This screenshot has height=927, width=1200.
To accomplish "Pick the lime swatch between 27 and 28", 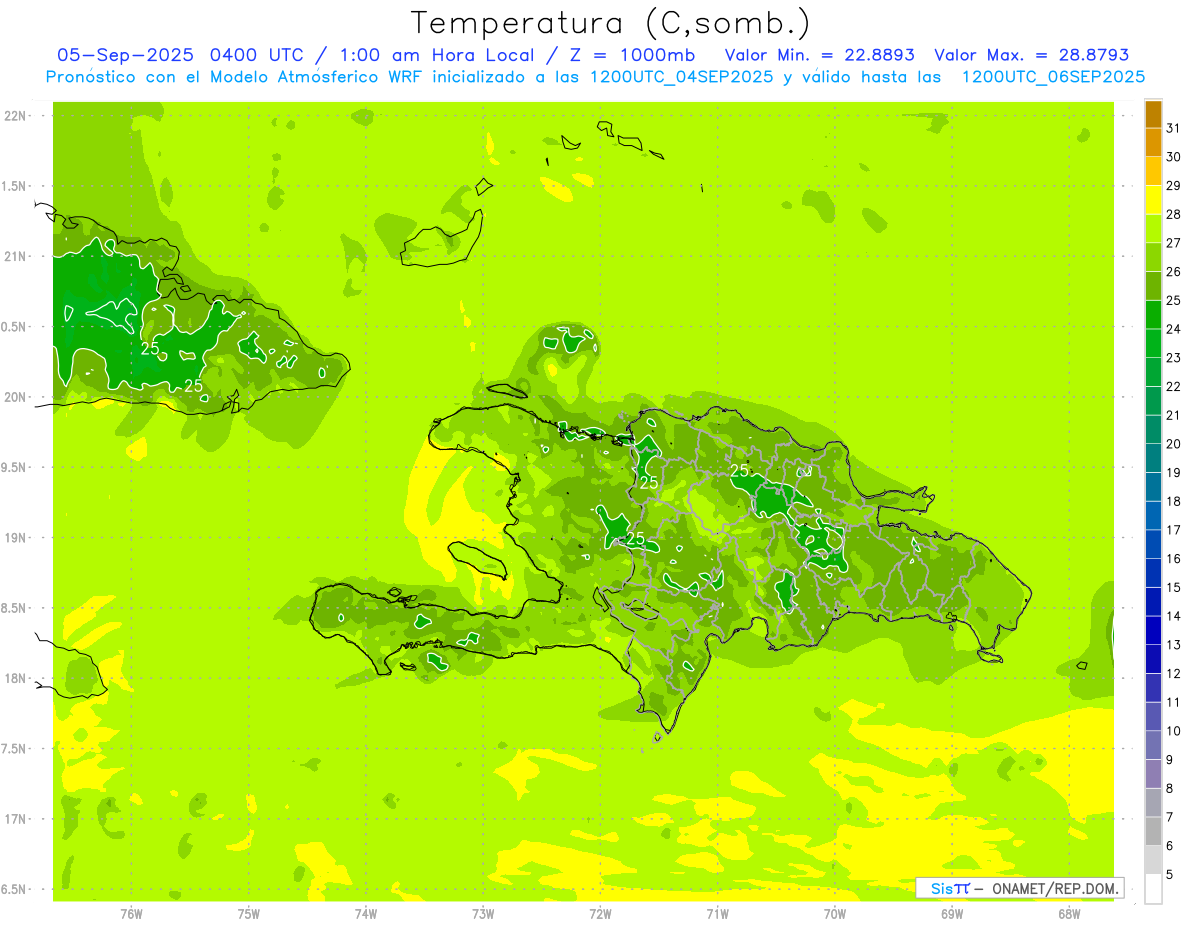I will click(x=1153, y=229).
